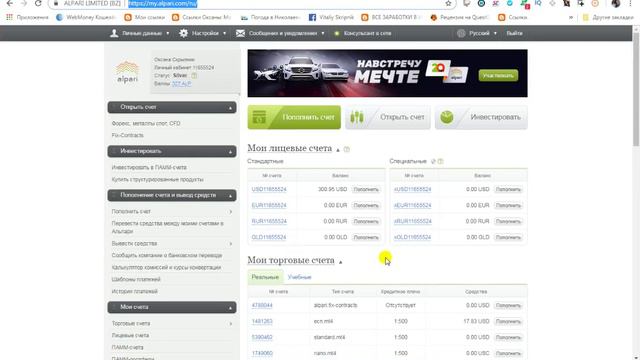
Task: Open trading account 1481263 link
Action: pyautogui.click(x=262, y=321)
